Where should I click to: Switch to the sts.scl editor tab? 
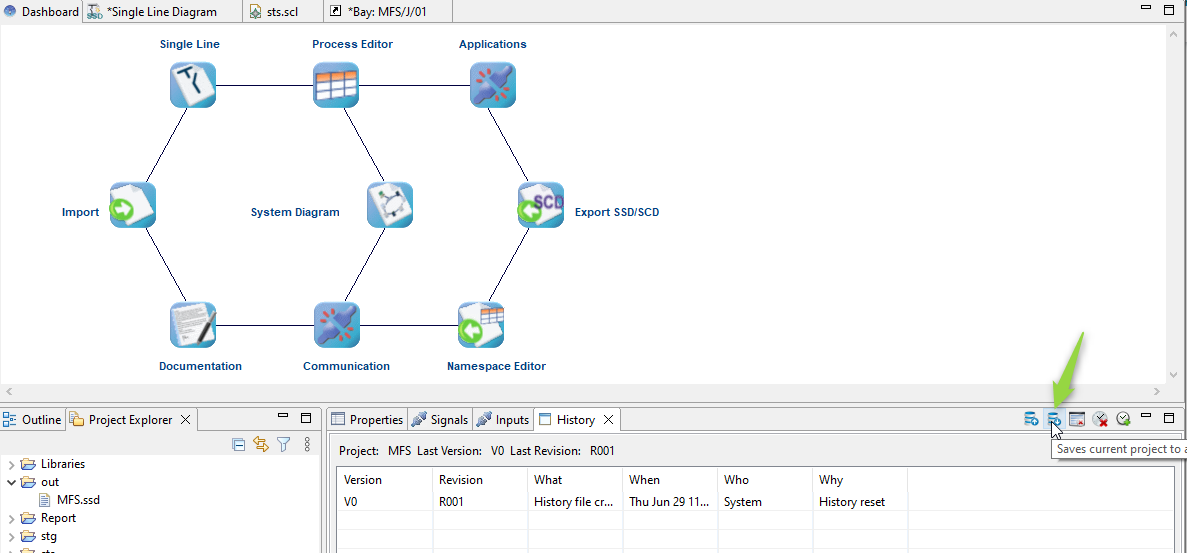275,12
